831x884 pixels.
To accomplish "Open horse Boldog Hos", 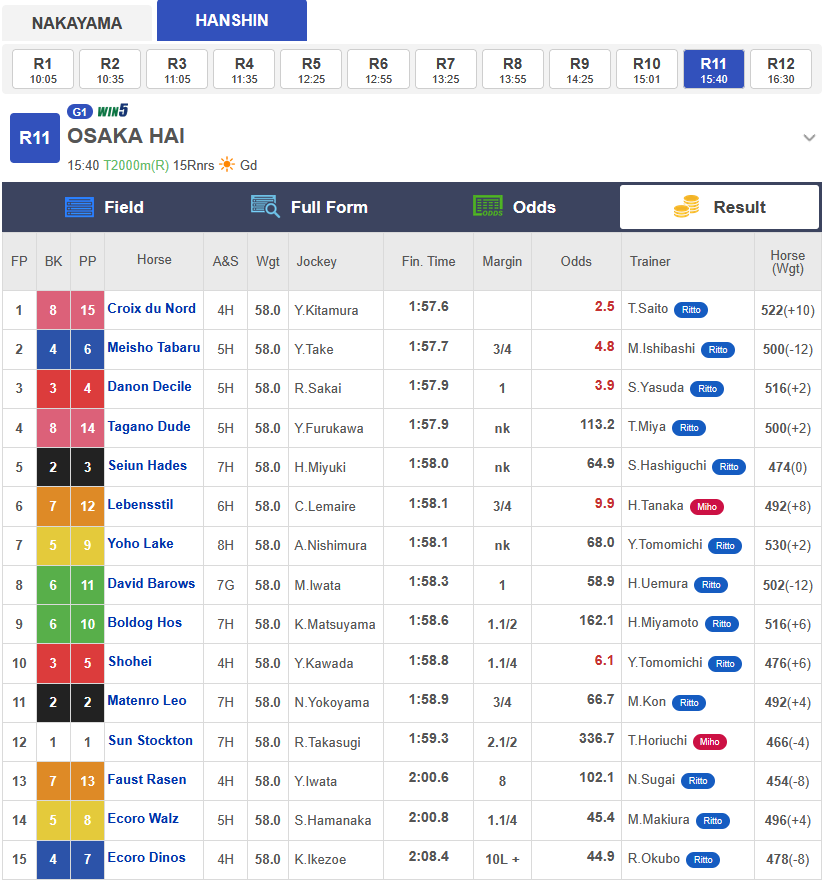I will [145, 622].
